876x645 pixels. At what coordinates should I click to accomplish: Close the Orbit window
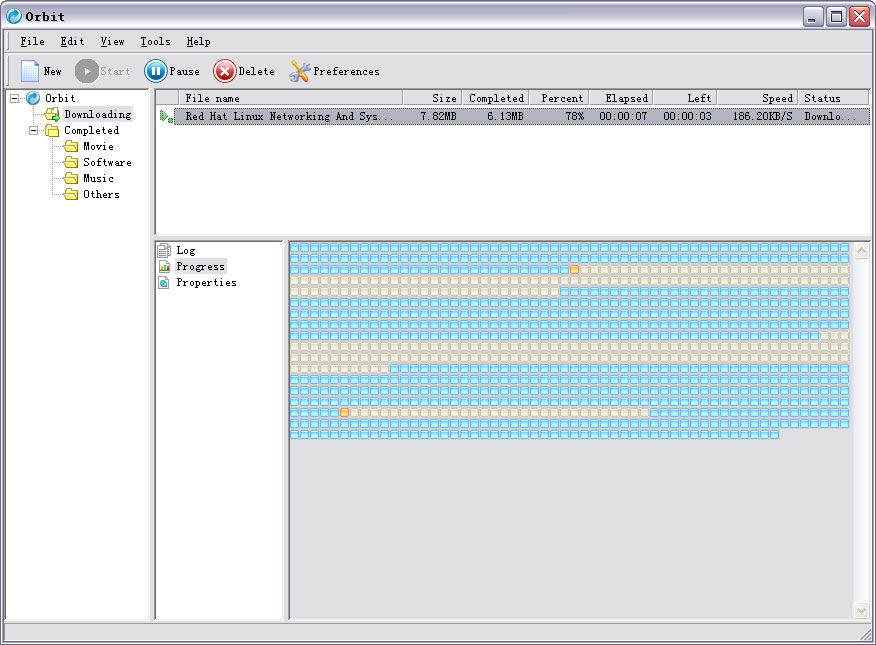859,17
